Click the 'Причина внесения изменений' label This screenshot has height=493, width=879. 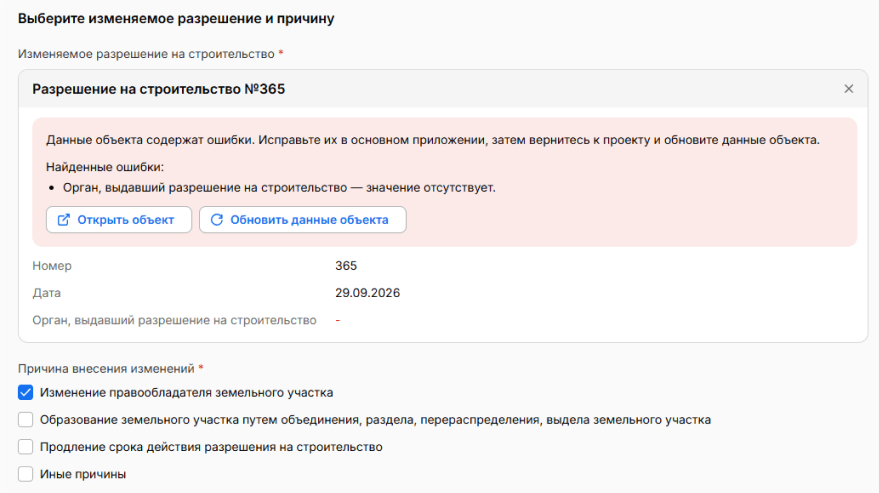(106, 368)
